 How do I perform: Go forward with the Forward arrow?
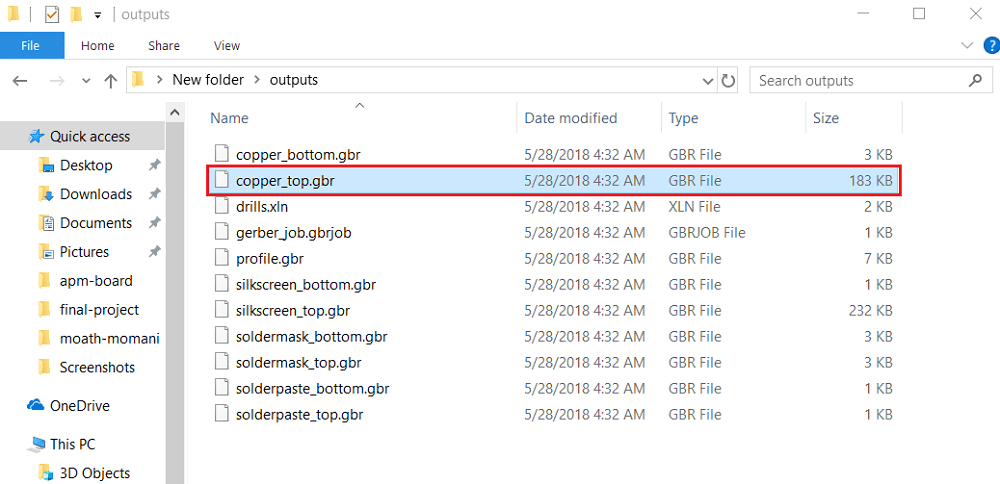point(57,81)
